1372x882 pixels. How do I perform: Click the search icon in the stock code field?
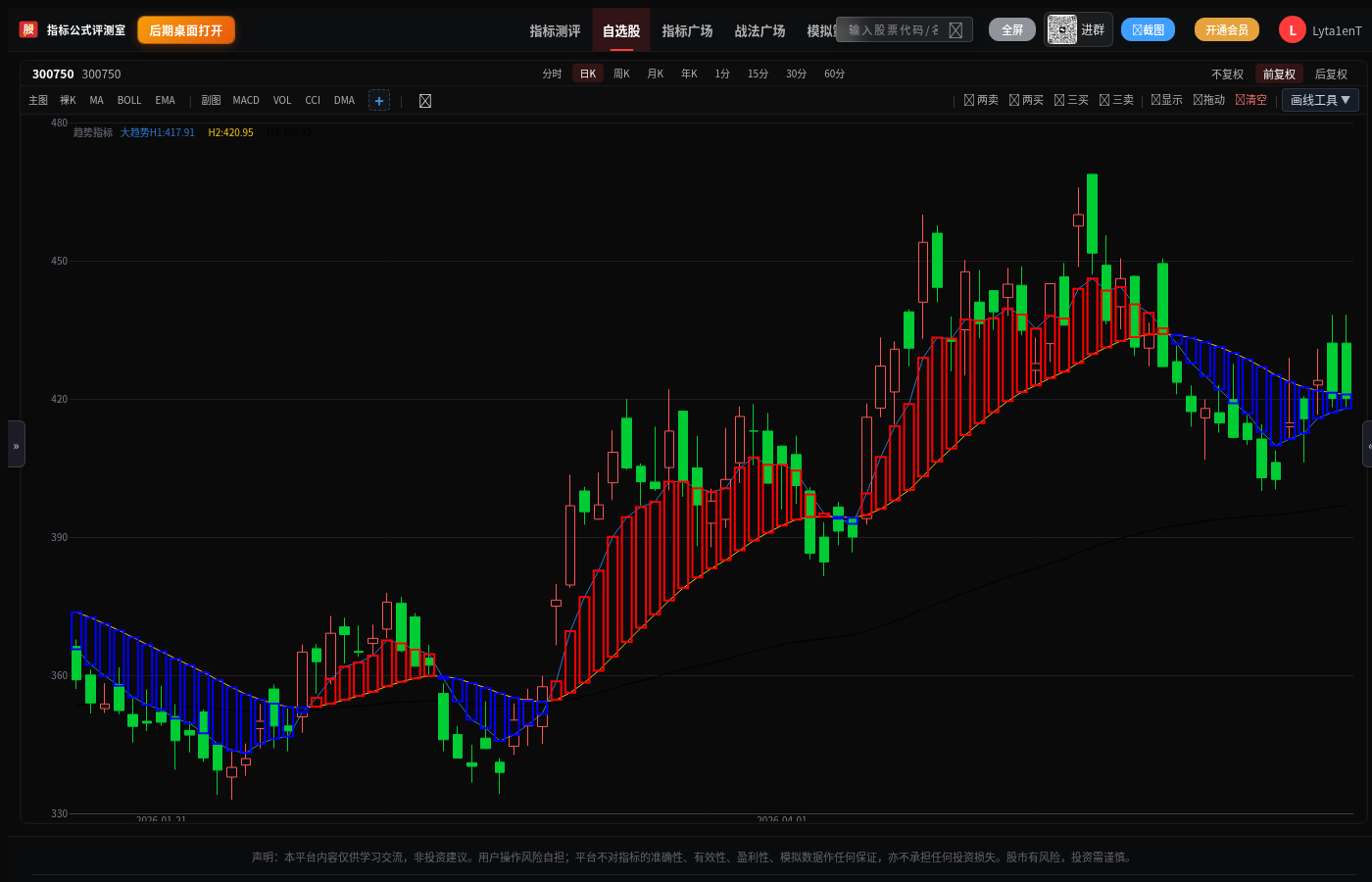[x=955, y=30]
